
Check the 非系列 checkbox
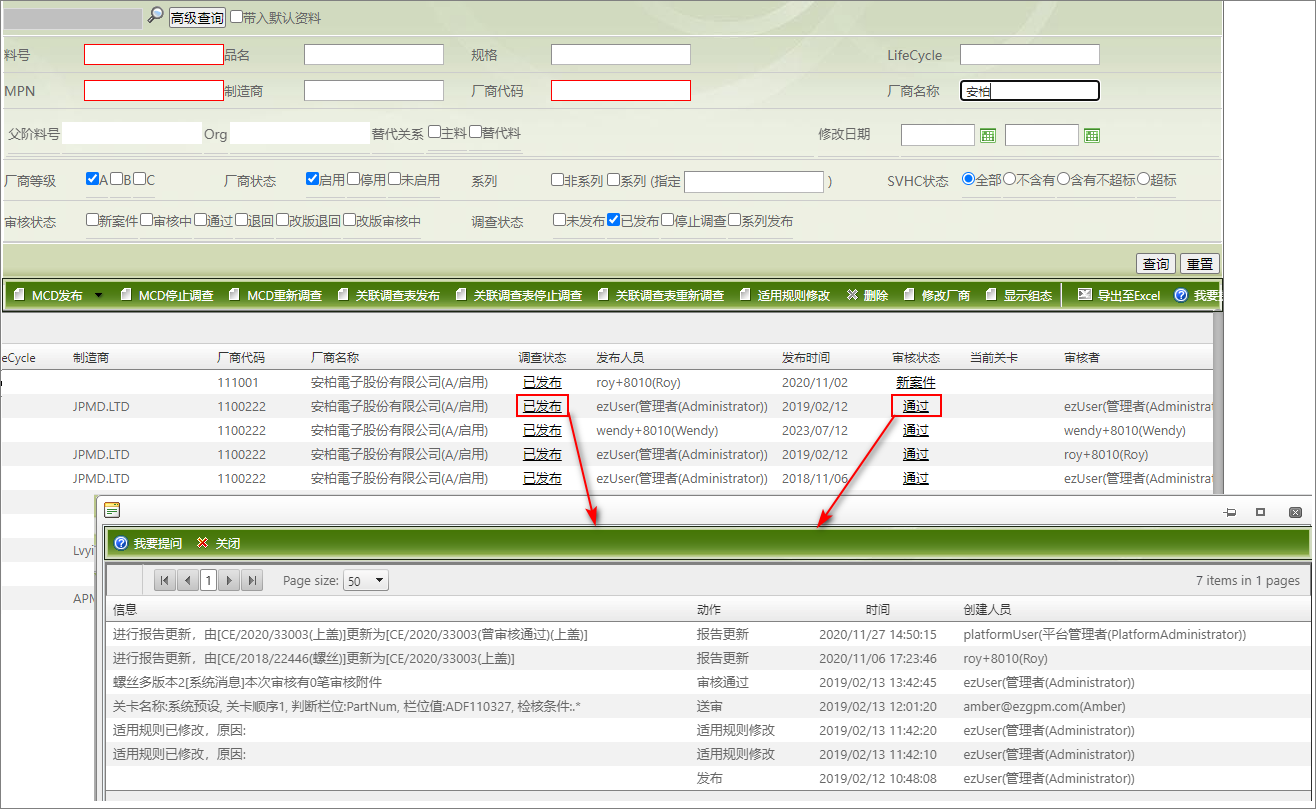[x=557, y=179]
